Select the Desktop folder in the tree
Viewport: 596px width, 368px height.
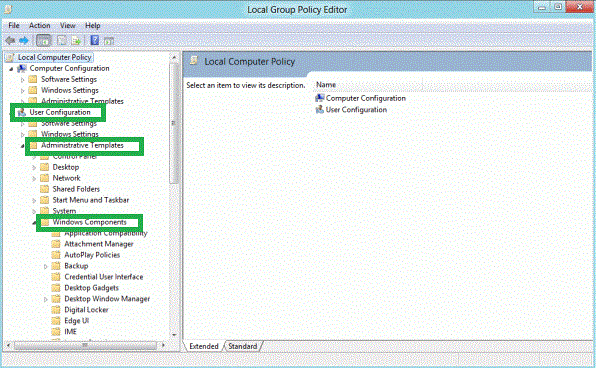click(x=66, y=167)
